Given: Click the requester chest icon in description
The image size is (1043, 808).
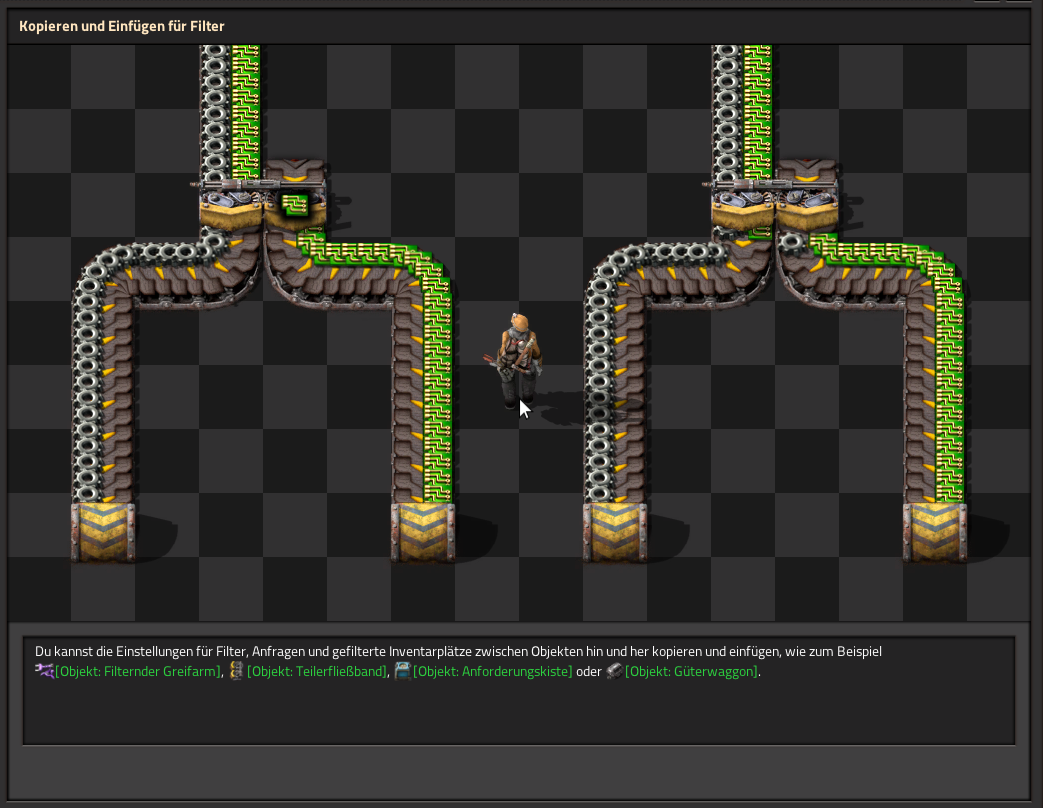Looking at the screenshot, I should 402,671.
